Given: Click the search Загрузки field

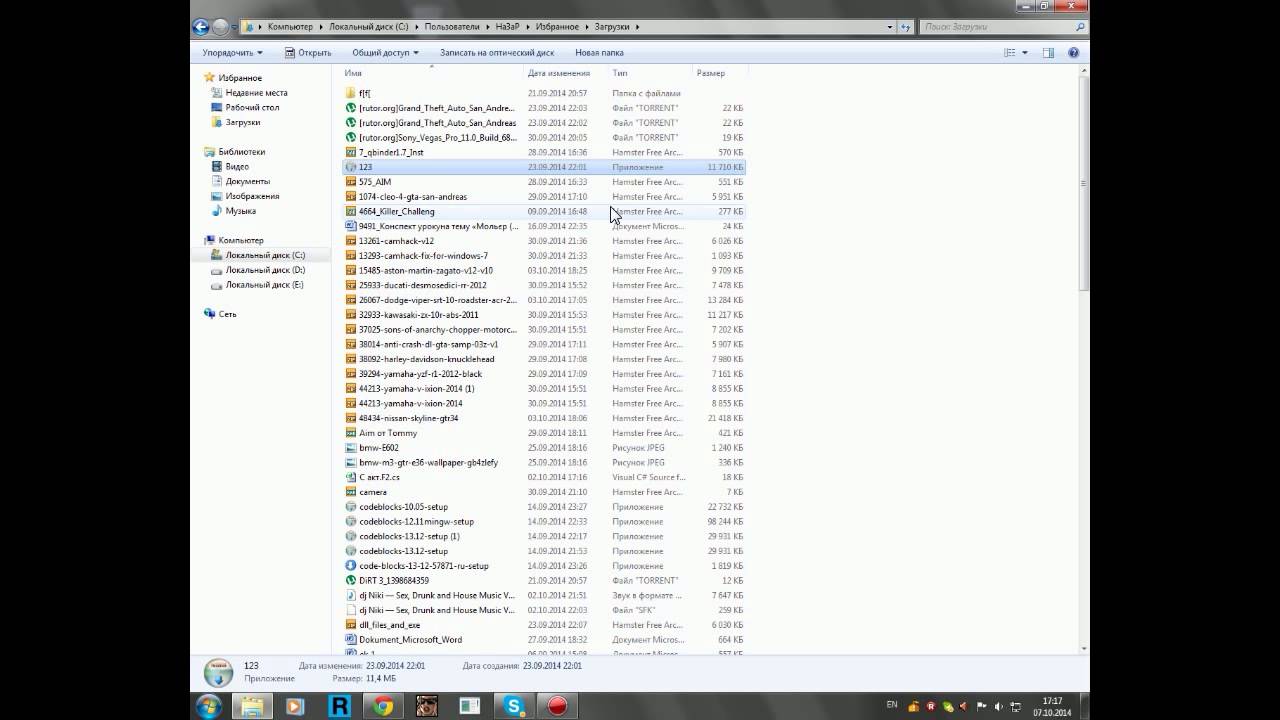Looking at the screenshot, I should pos(1002,27).
